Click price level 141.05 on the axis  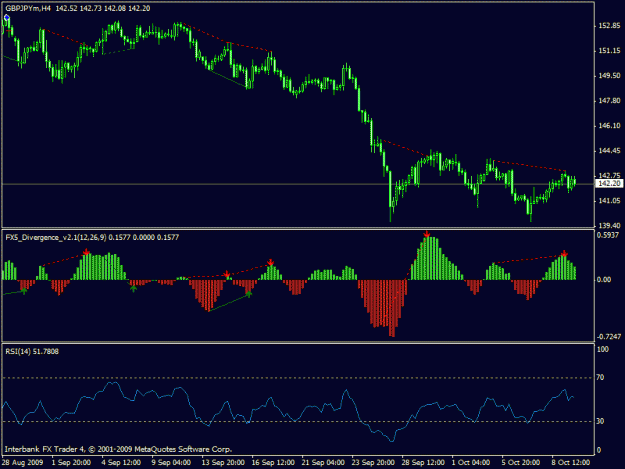(609, 200)
